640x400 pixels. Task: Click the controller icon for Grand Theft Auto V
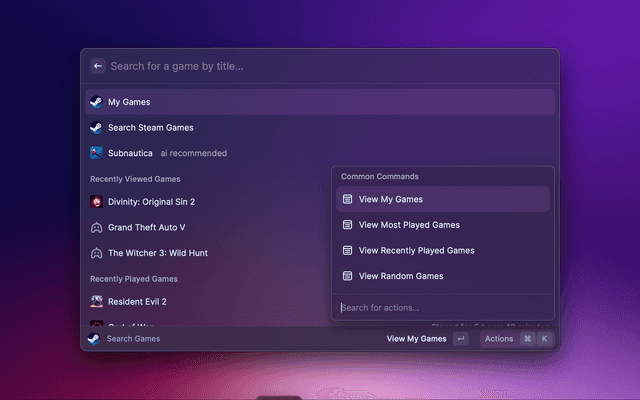96,227
